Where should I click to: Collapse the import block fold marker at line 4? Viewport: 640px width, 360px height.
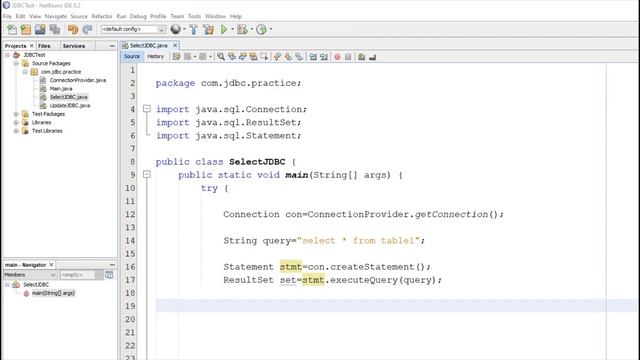pyautogui.click(x=147, y=109)
